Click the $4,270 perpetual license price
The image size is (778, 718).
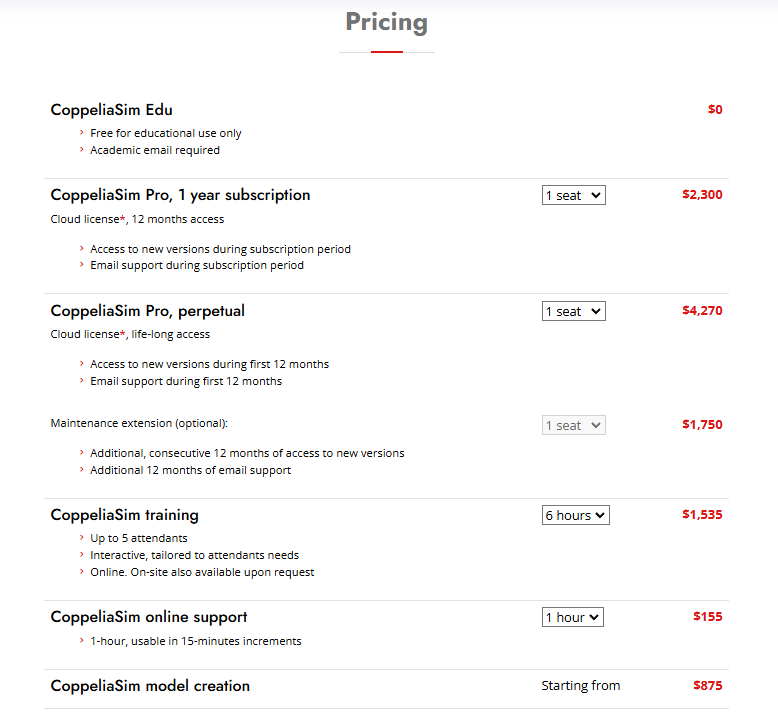click(701, 311)
